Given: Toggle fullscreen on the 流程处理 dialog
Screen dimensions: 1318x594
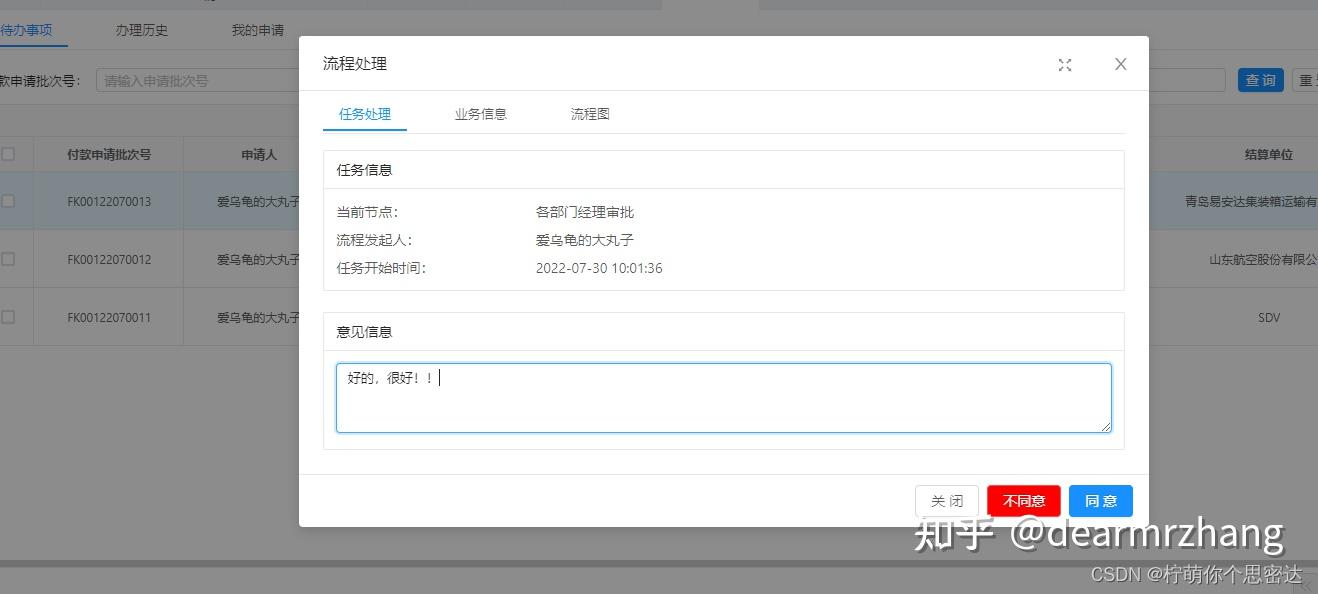Looking at the screenshot, I should pos(1064,63).
